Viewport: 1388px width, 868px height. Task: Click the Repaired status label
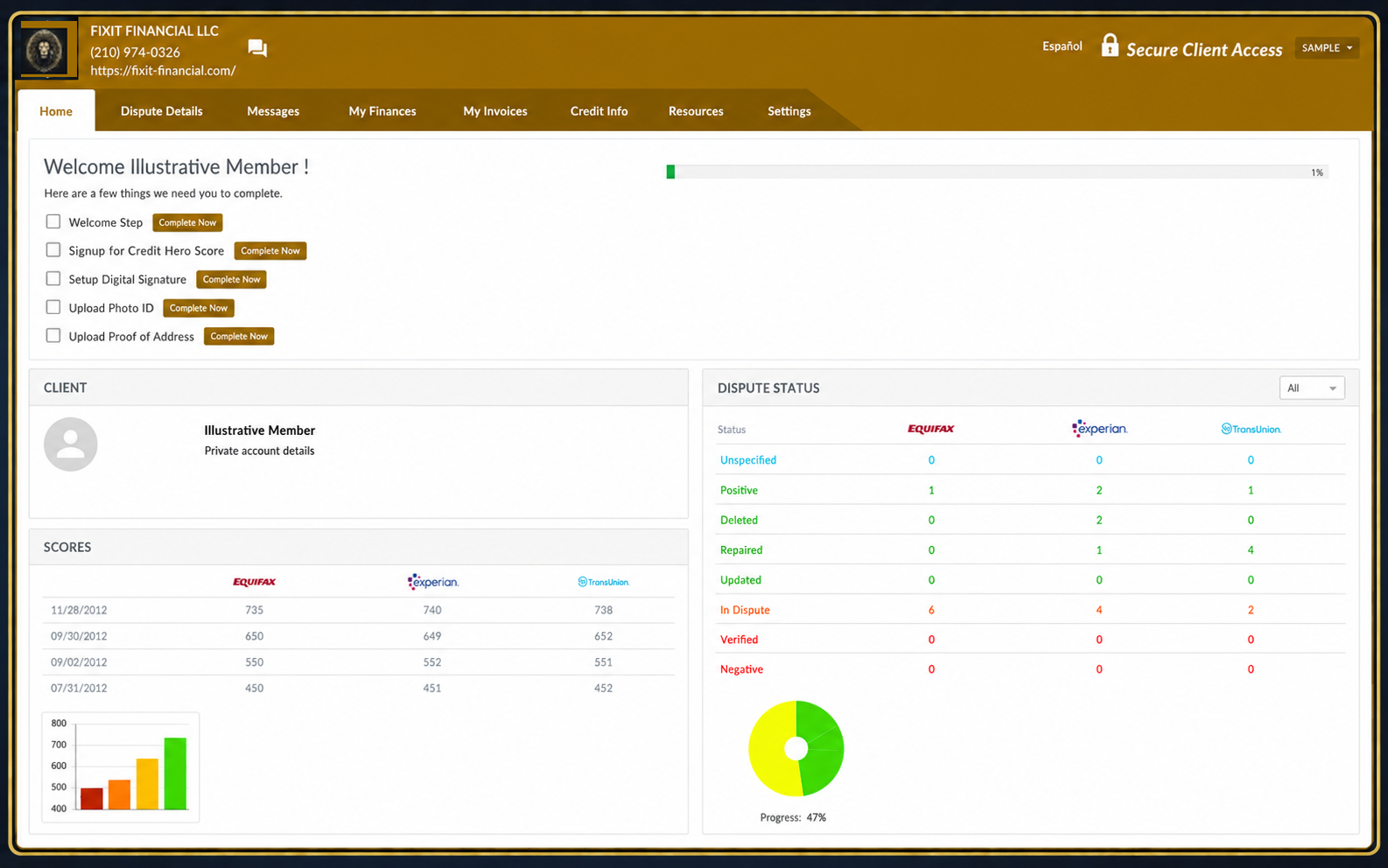(x=741, y=550)
